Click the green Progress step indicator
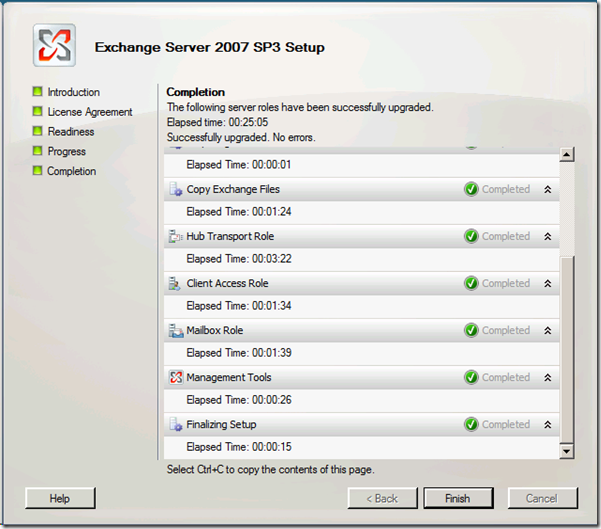The height and width of the screenshot is (529, 601). (x=38, y=151)
